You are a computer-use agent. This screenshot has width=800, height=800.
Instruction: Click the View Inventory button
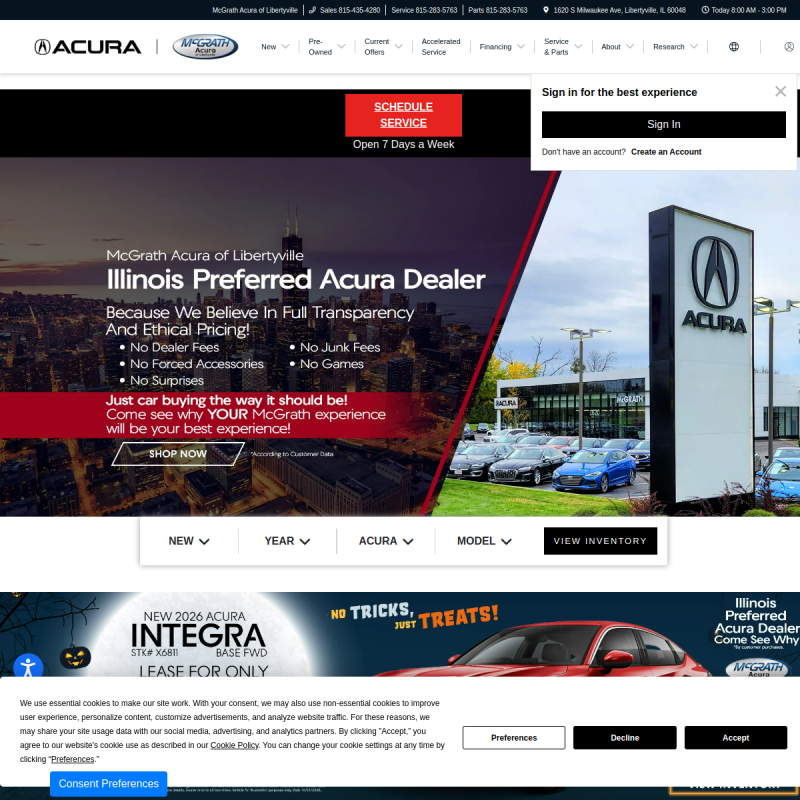600,541
